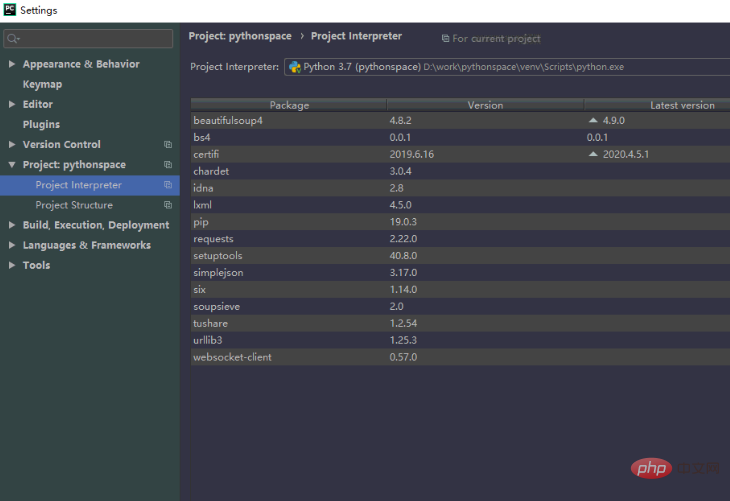Click the project-level icon beside Project Structure
The height and width of the screenshot is (501, 730).
(168, 205)
